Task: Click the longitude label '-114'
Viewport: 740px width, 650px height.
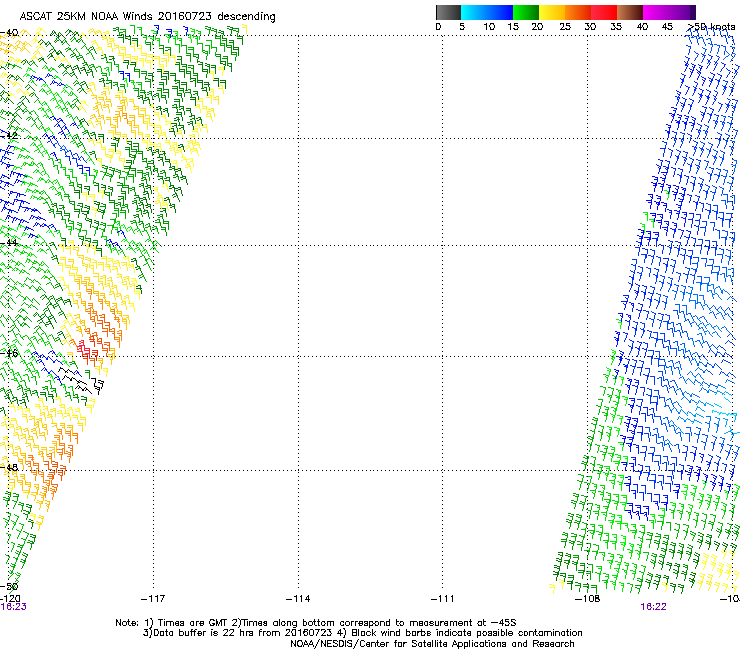Action: (x=298, y=599)
